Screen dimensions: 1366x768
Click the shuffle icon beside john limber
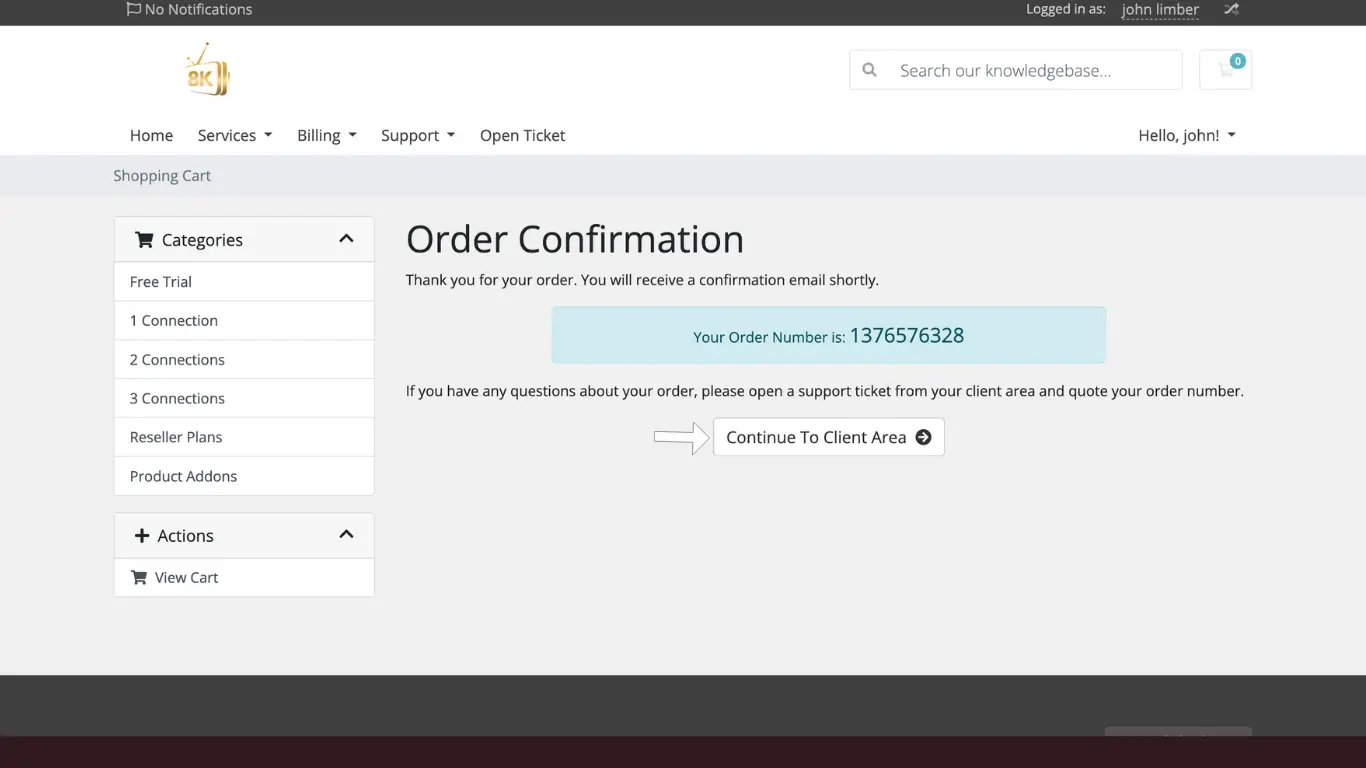[x=1231, y=9]
